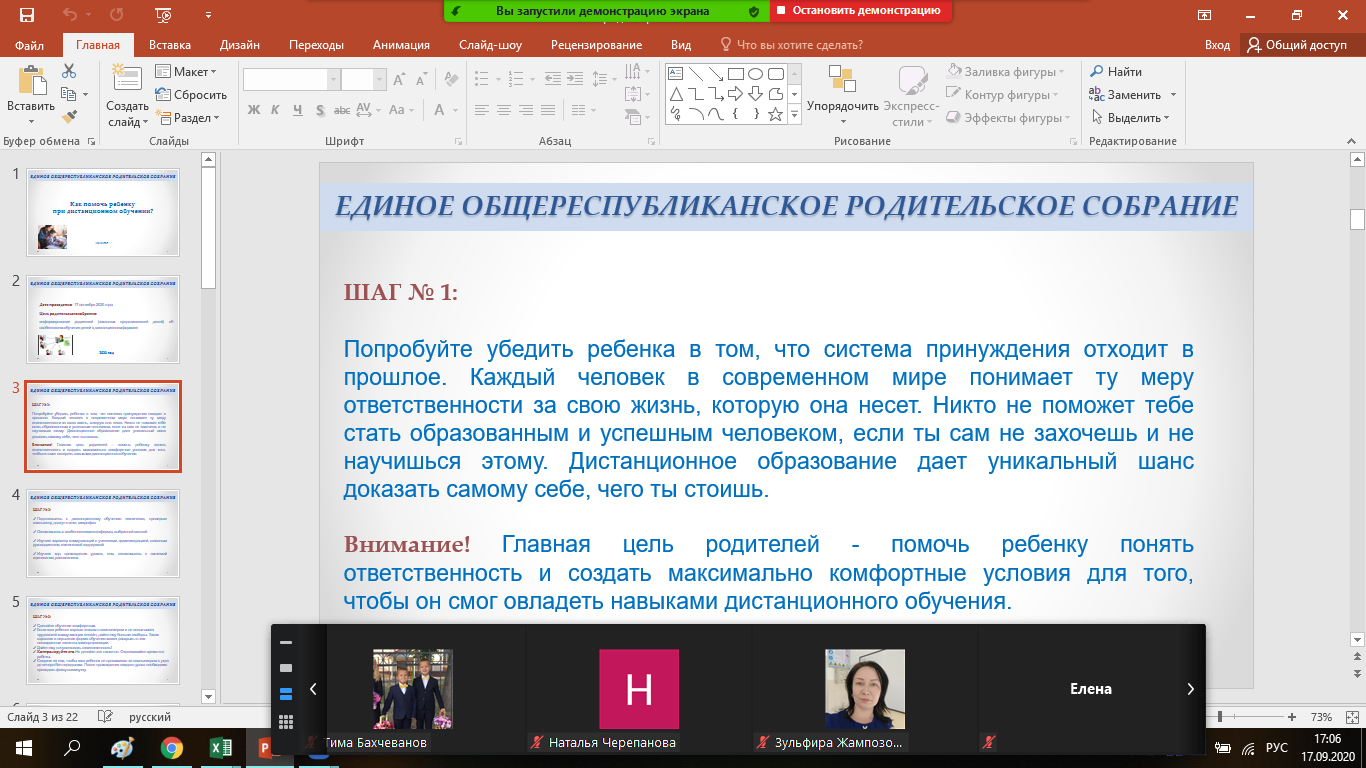The image size is (1366, 768).
Task: Click the Упорядочить arrange icon
Action: 842,80
